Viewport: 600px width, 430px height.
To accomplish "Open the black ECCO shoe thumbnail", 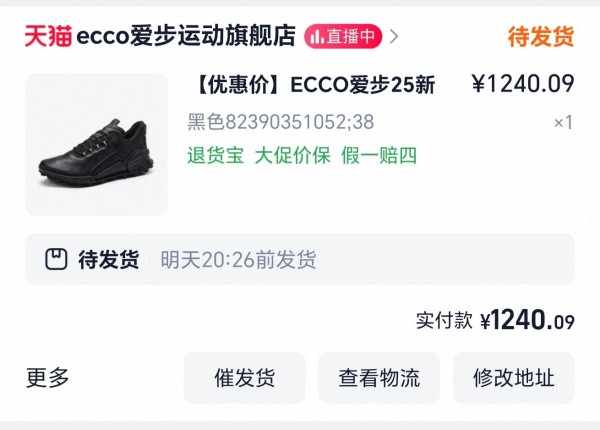I will point(96,144).
